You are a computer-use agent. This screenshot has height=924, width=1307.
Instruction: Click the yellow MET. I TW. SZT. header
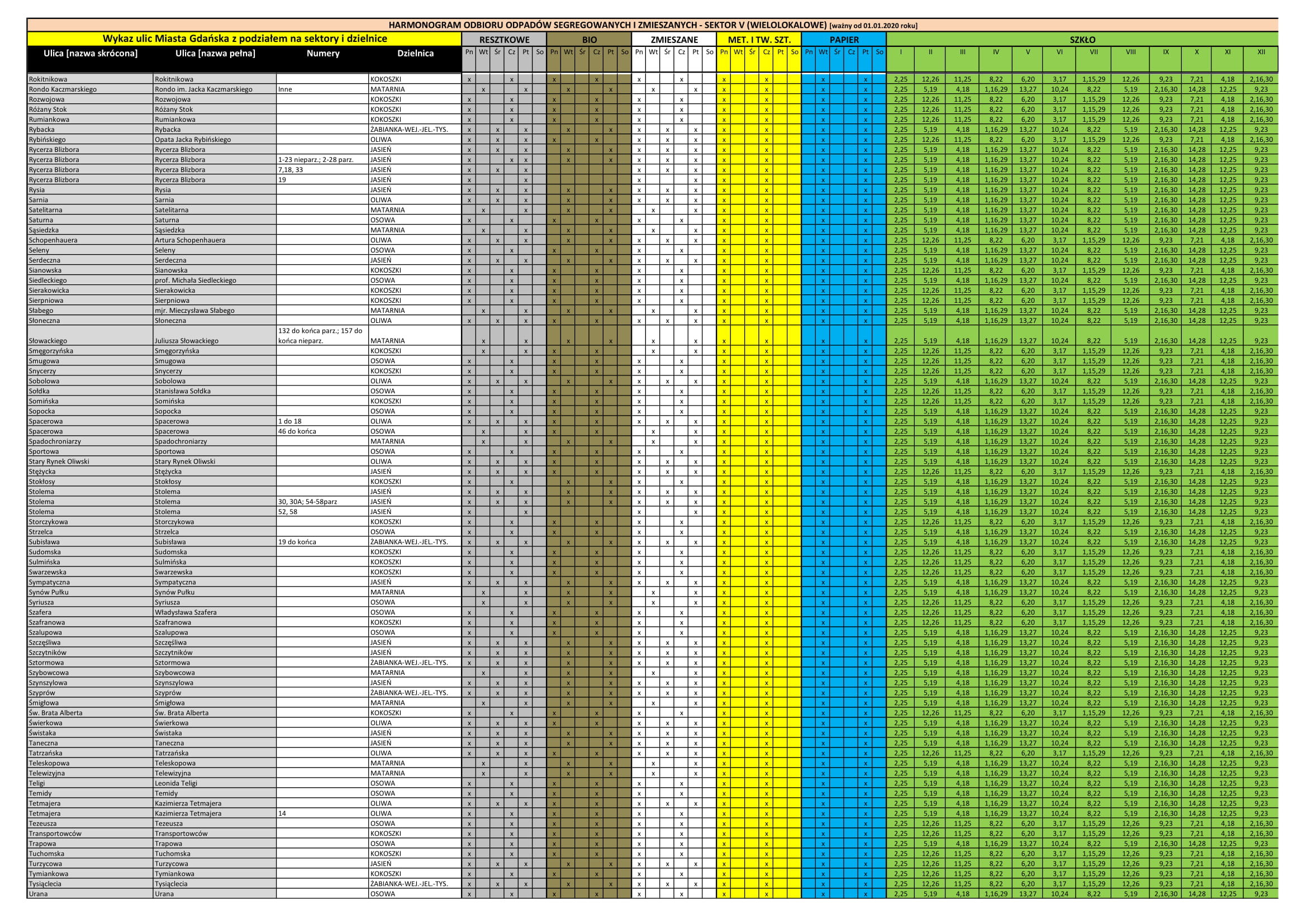click(759, 40)
